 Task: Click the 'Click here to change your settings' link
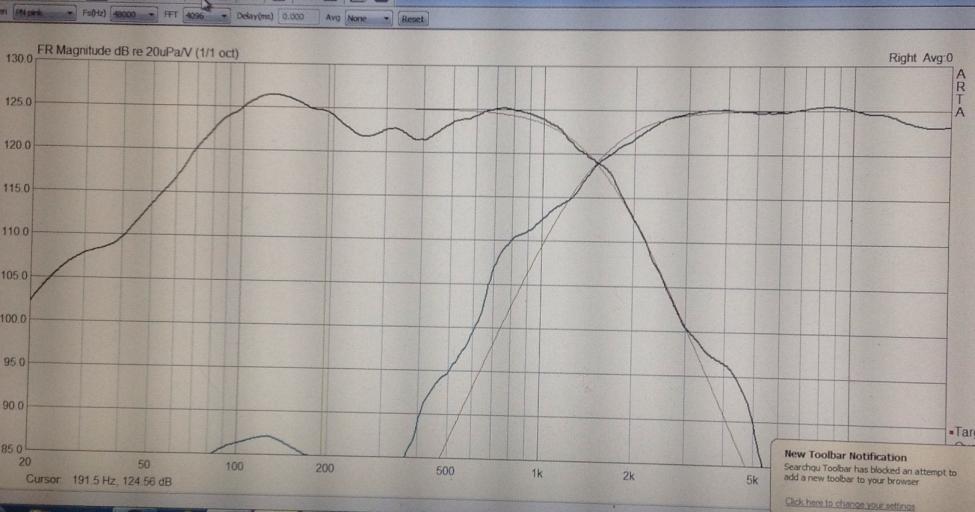[849, 503]
